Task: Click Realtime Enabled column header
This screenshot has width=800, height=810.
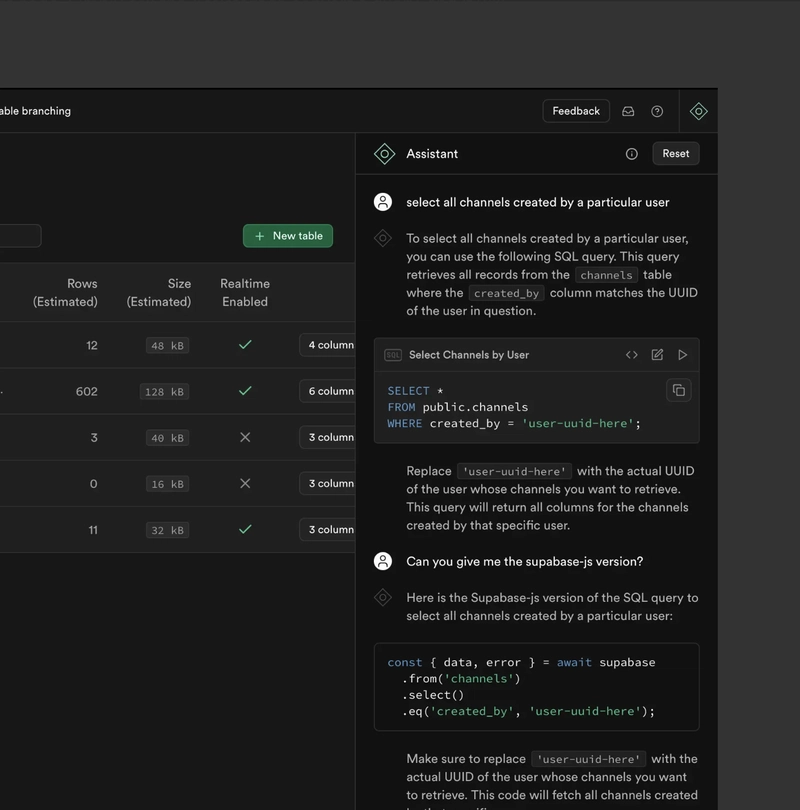Action: point(245,292)
